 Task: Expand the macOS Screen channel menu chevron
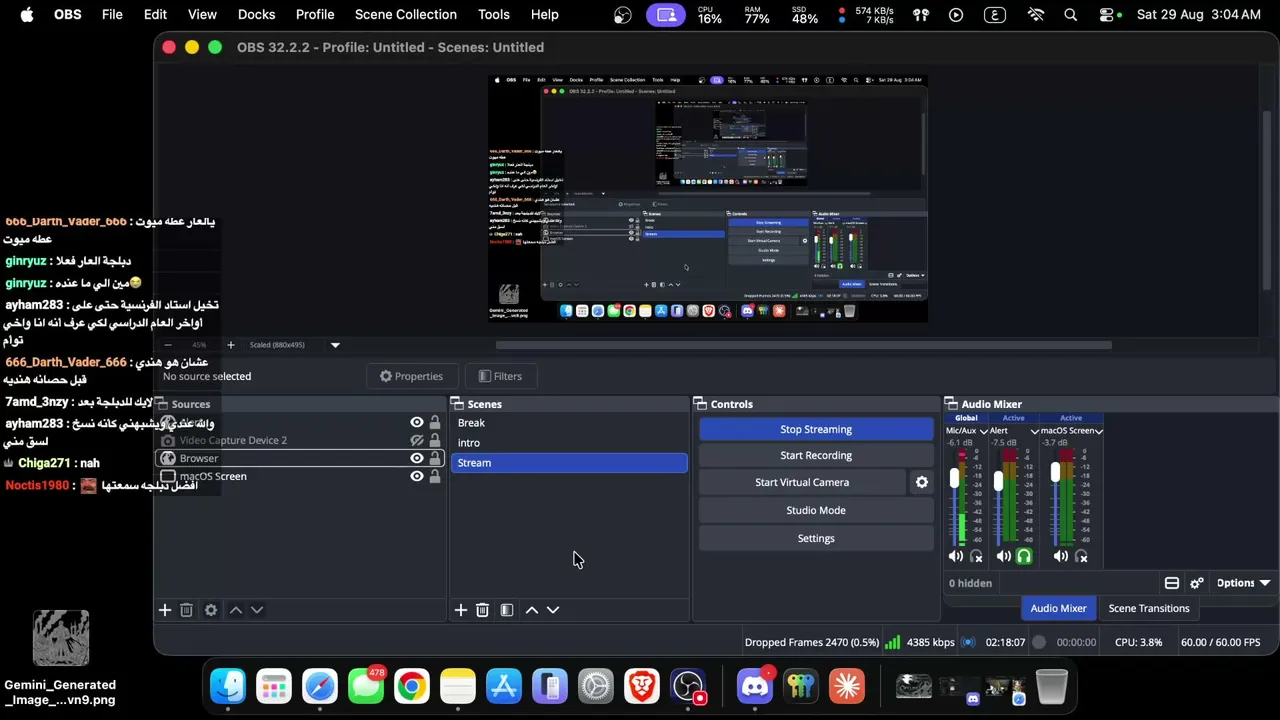[1099, 431]
